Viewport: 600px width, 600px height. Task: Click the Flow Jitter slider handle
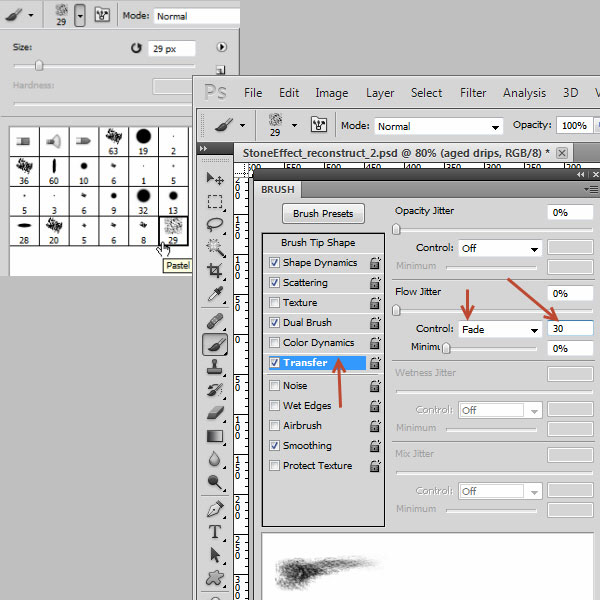[396, 310]
